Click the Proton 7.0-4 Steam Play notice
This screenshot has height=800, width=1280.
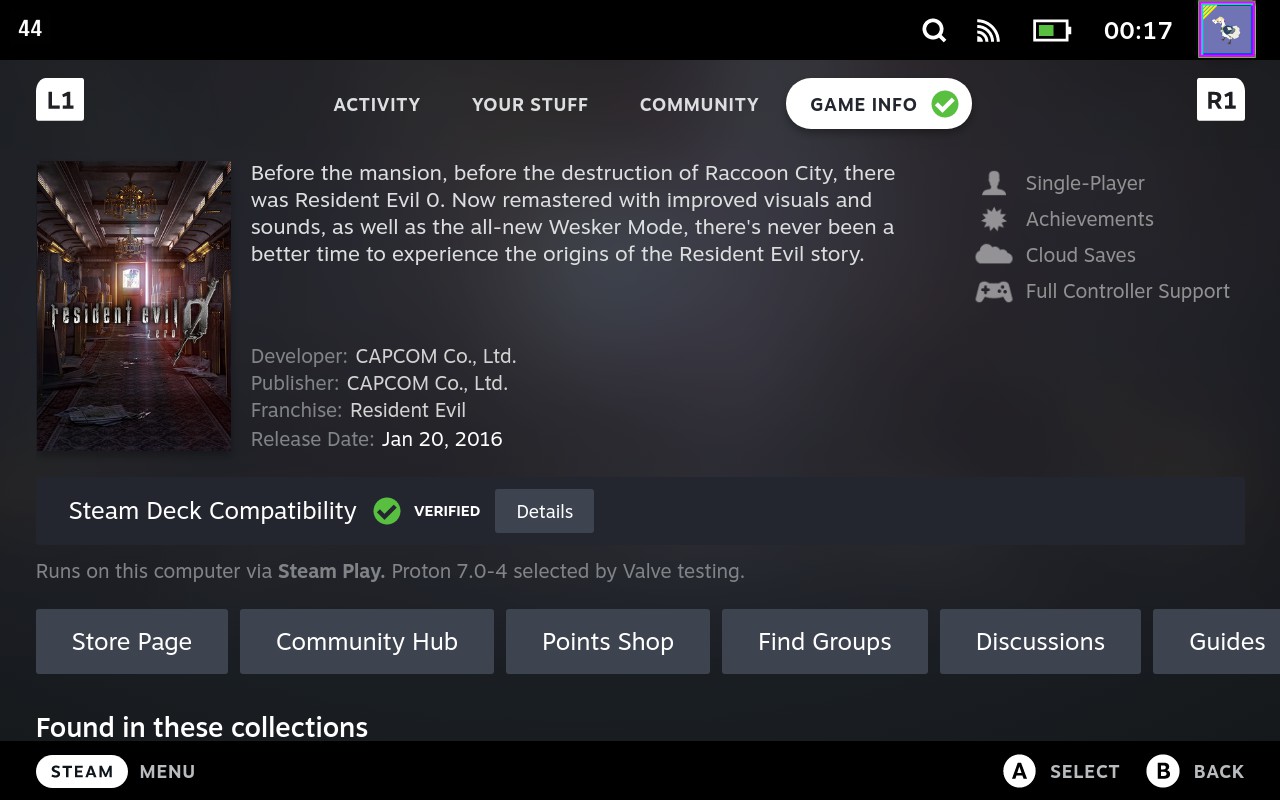390,572
